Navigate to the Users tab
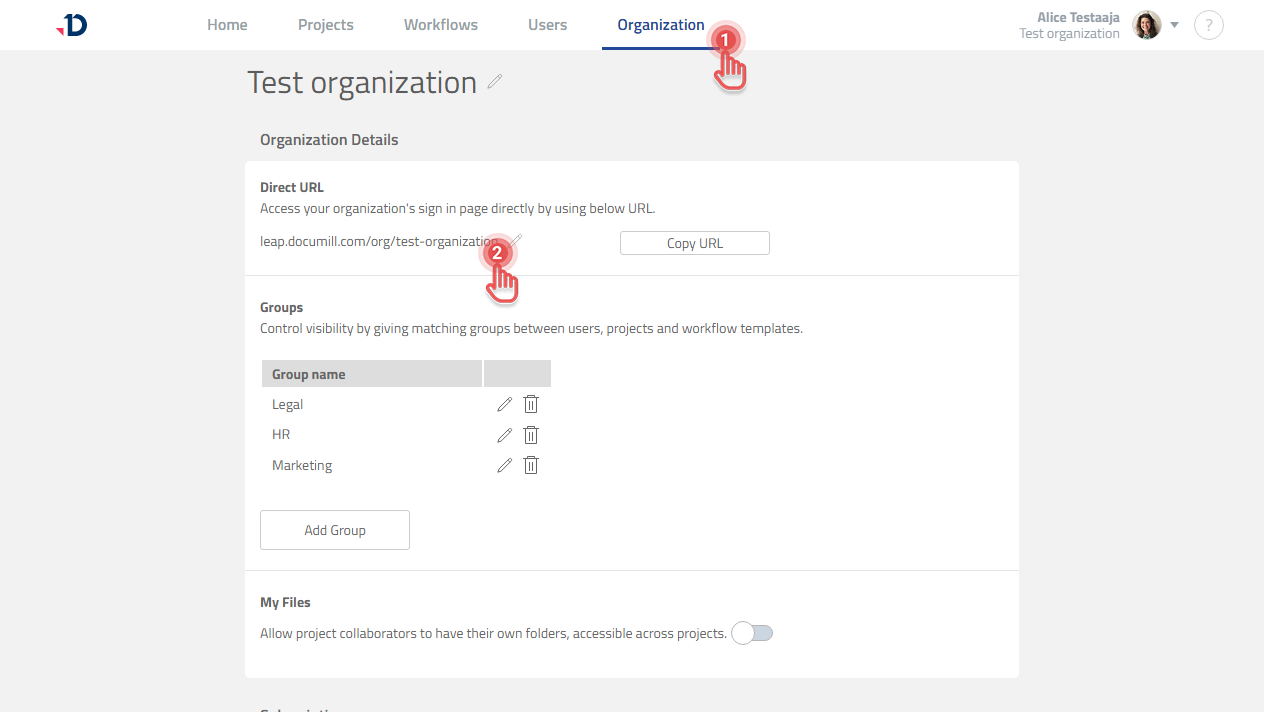This screenshot has height=712, width=1264. pyautogui.click(x=547, y=25)
